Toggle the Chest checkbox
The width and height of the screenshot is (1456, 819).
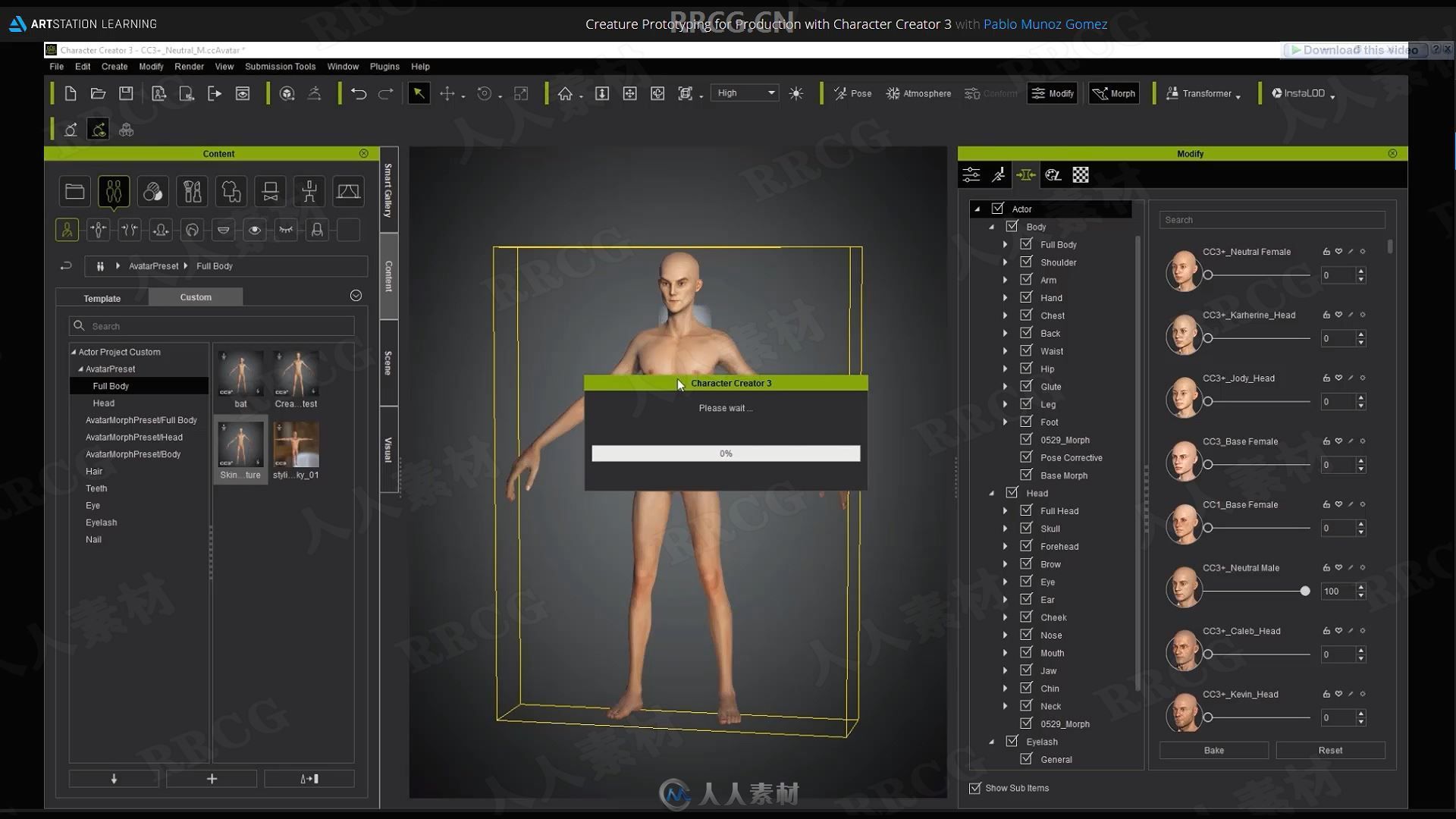1026,315
